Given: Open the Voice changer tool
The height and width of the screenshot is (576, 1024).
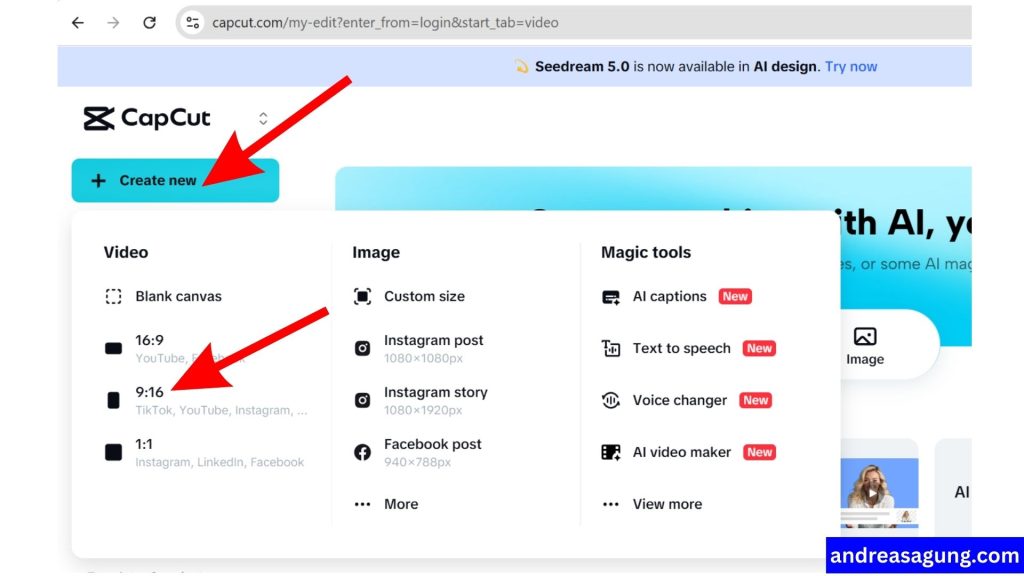Looking at the screenshot, I should point(679,400).
